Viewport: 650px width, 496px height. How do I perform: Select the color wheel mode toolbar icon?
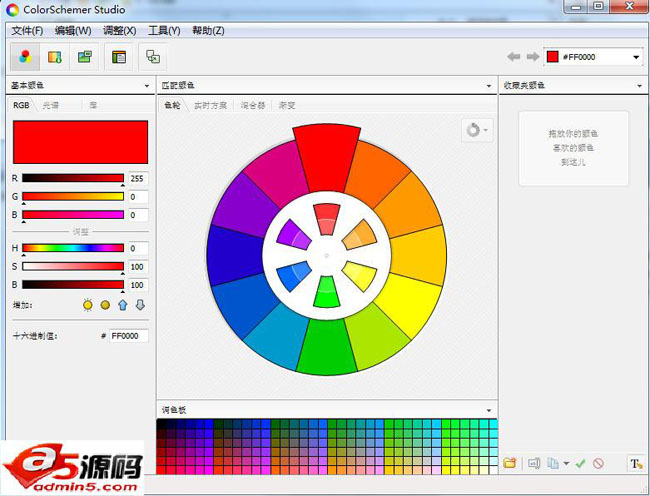pos(25,57)
